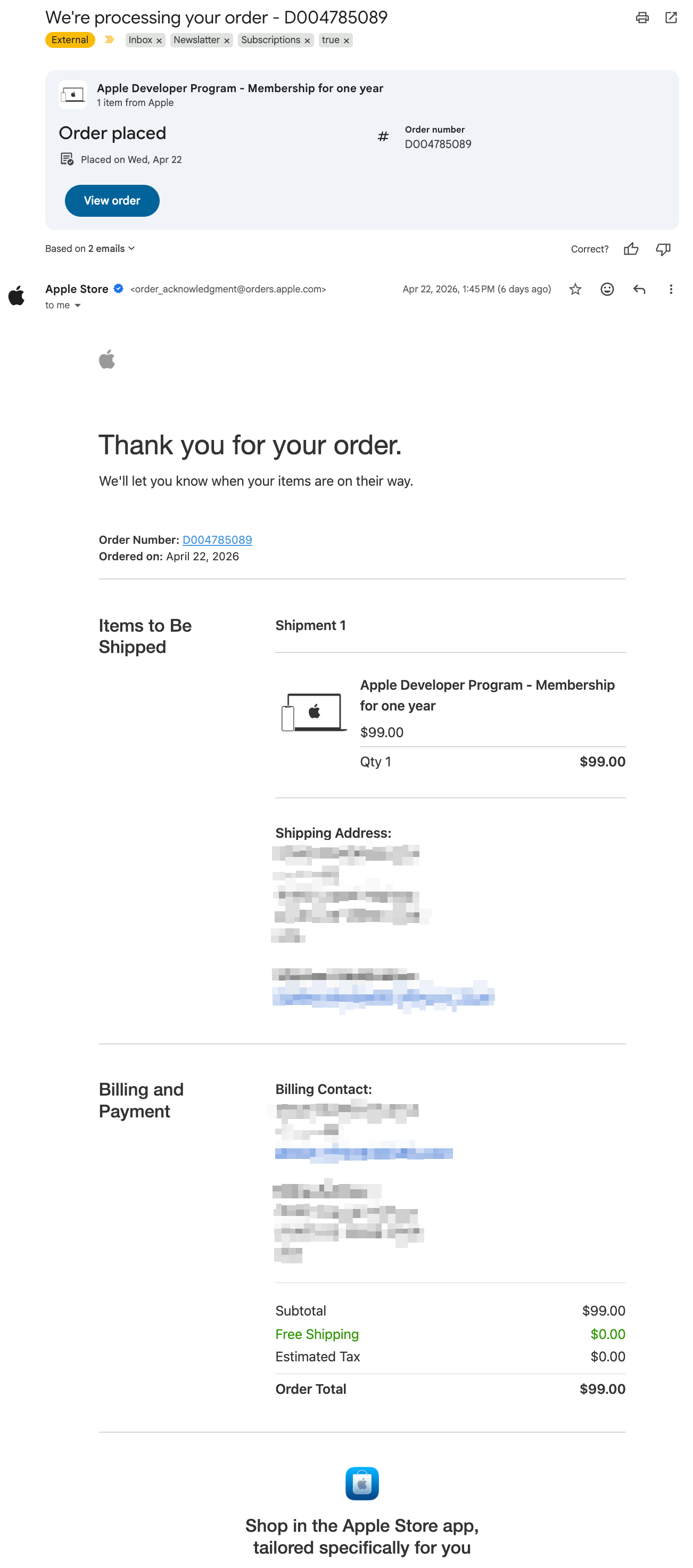
Task: Remove the Inbox label
Action: (159, 41)
